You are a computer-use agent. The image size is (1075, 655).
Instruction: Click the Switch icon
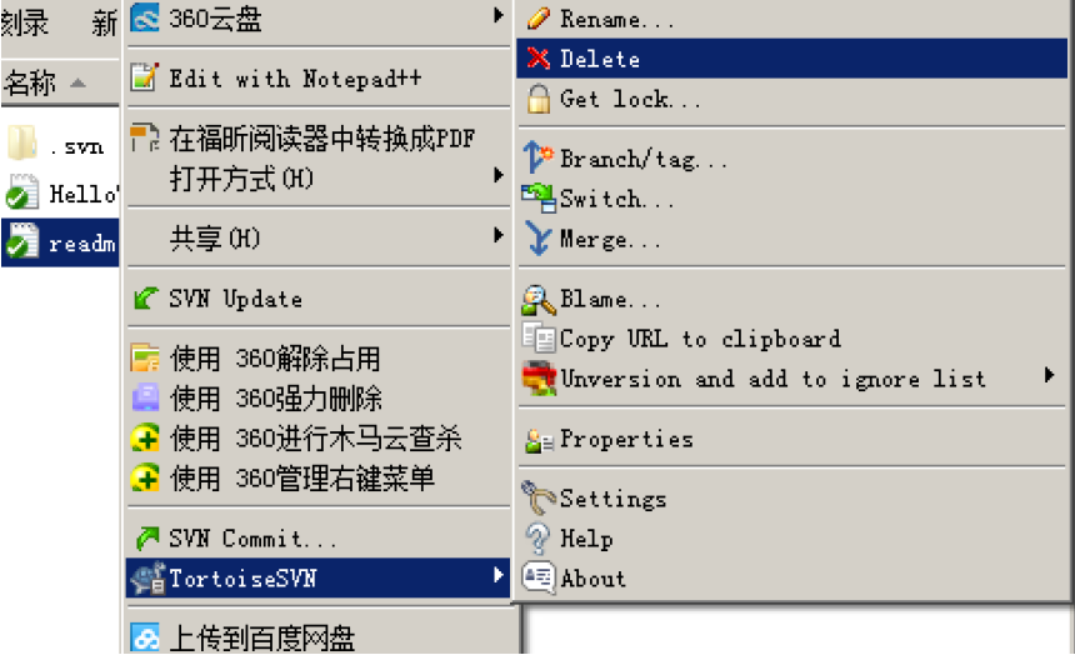(539, 198)
